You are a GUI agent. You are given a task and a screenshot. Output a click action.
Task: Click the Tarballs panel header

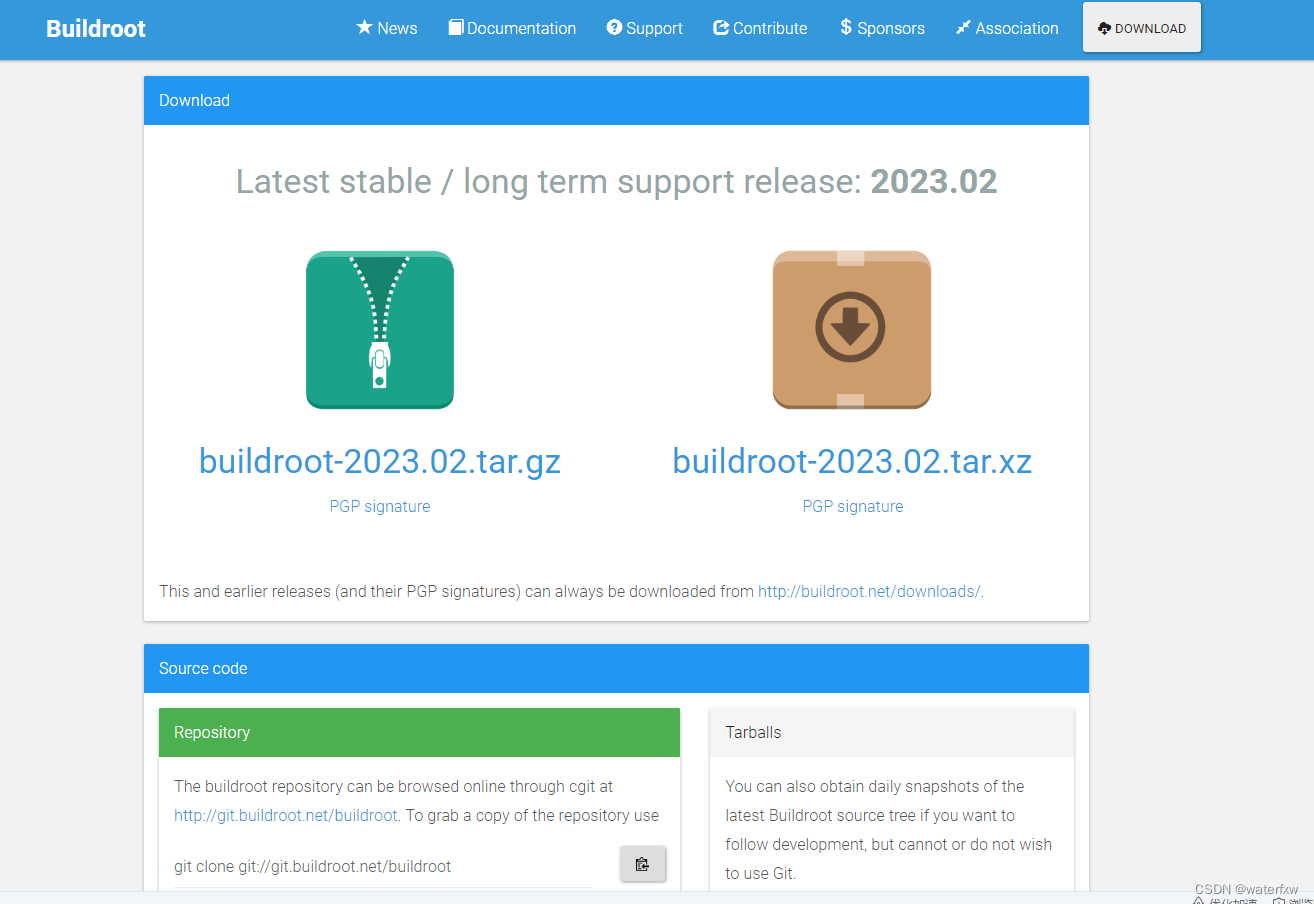pos(892,732)
